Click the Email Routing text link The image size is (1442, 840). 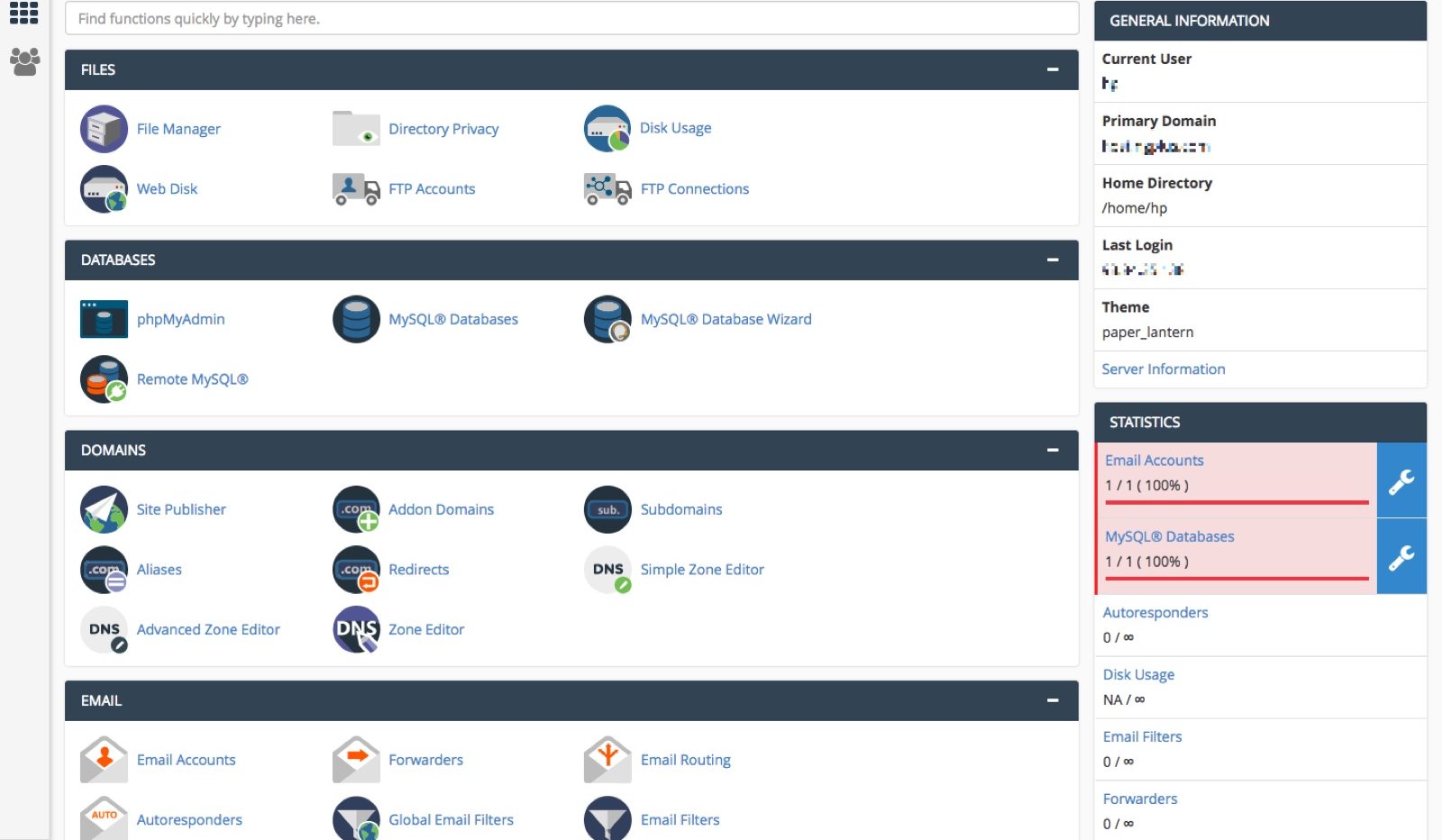coord(685,760)
